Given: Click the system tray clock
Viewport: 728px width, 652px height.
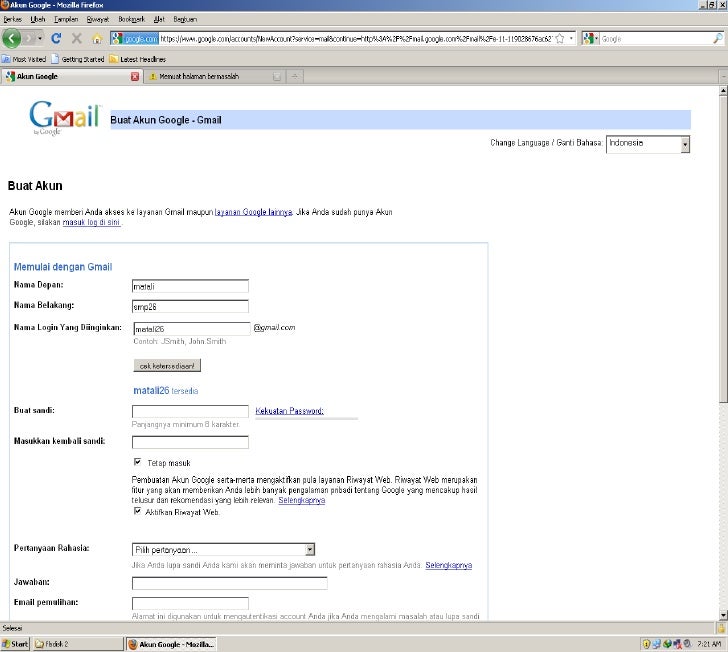Looking at the screenshot, I should pyautogui.click(x=709, y=644).
